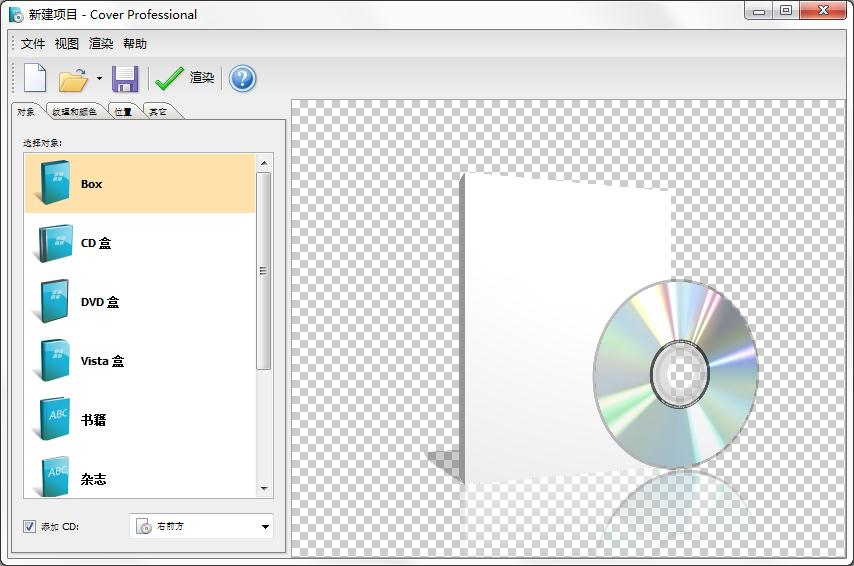Toggle the 添加 CD checkbox
Screen dimensions: 854x566
tap(29, 526)
